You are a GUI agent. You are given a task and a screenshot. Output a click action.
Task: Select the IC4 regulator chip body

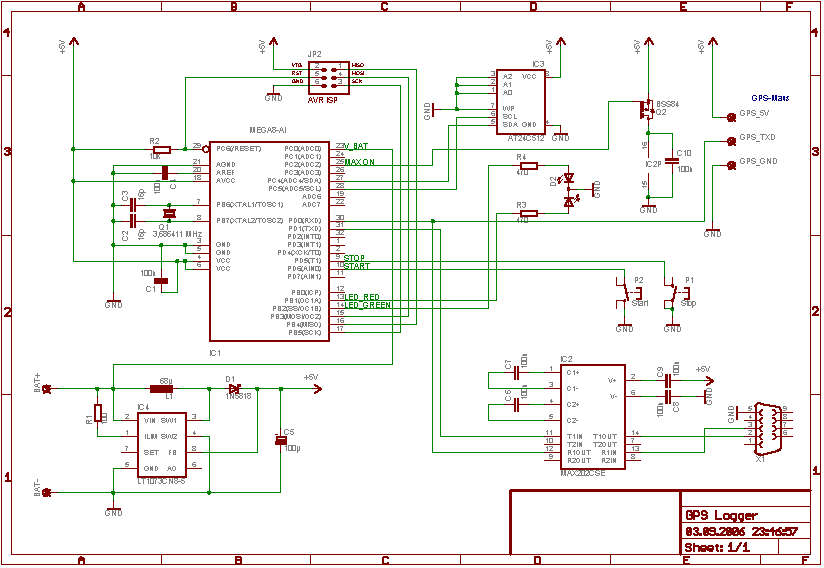click(162, 445)
